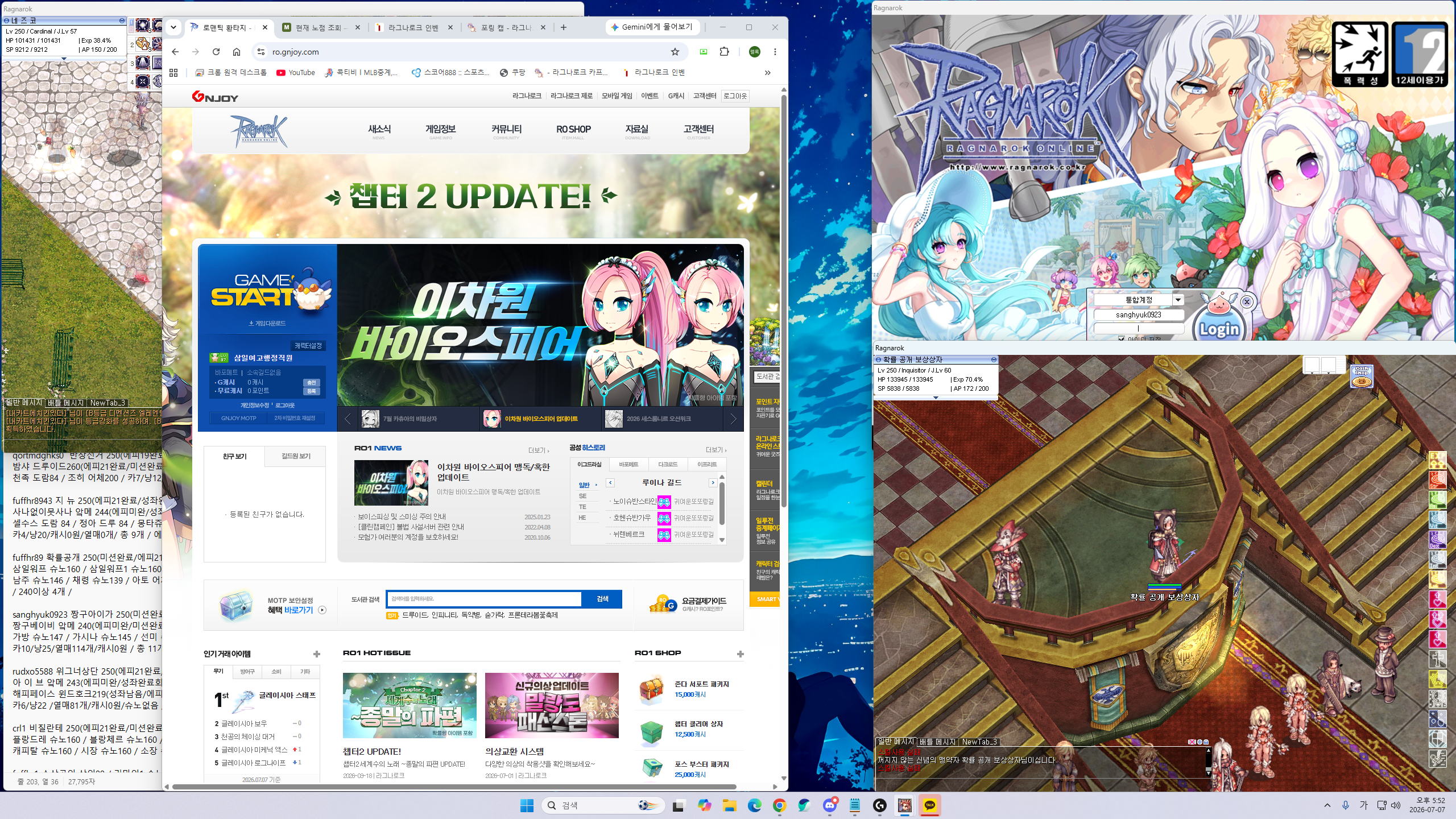
Task: Go to the browser home icon
Action: click(237, 52)
